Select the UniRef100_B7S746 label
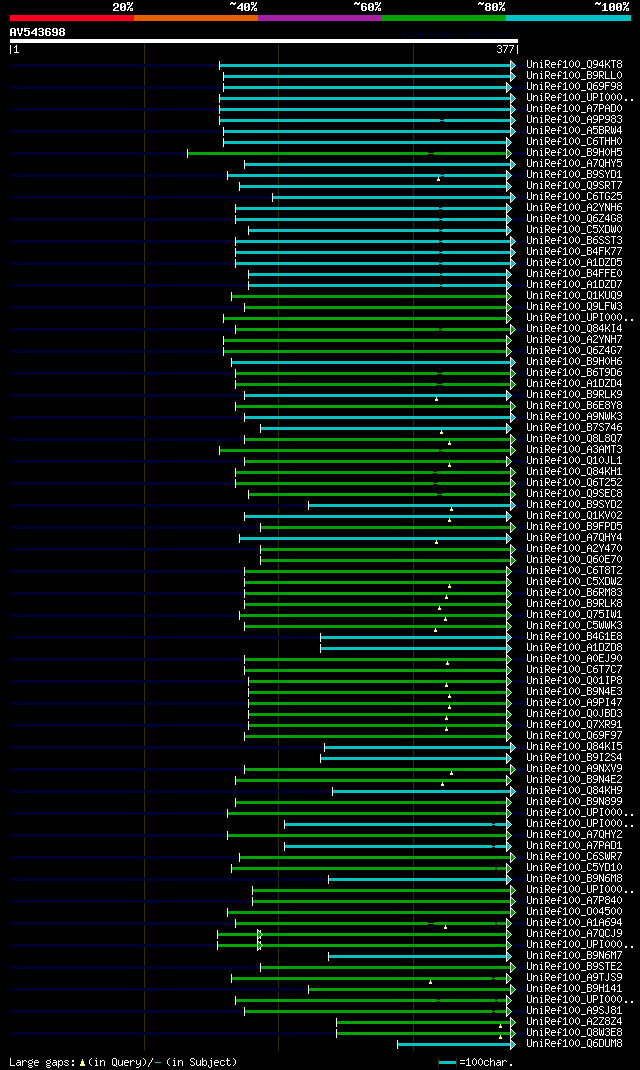Screen dimensions: 640x1070 574,427
